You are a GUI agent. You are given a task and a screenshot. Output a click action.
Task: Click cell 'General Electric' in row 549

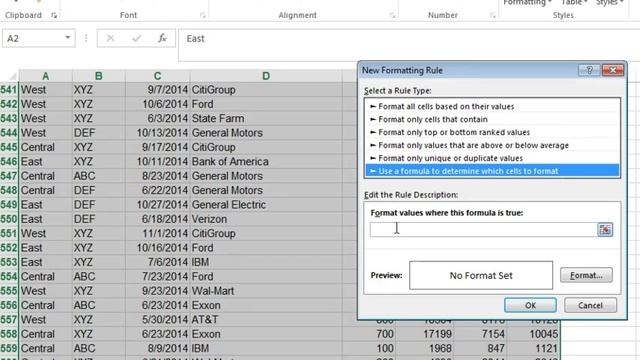tap(266, 205)
